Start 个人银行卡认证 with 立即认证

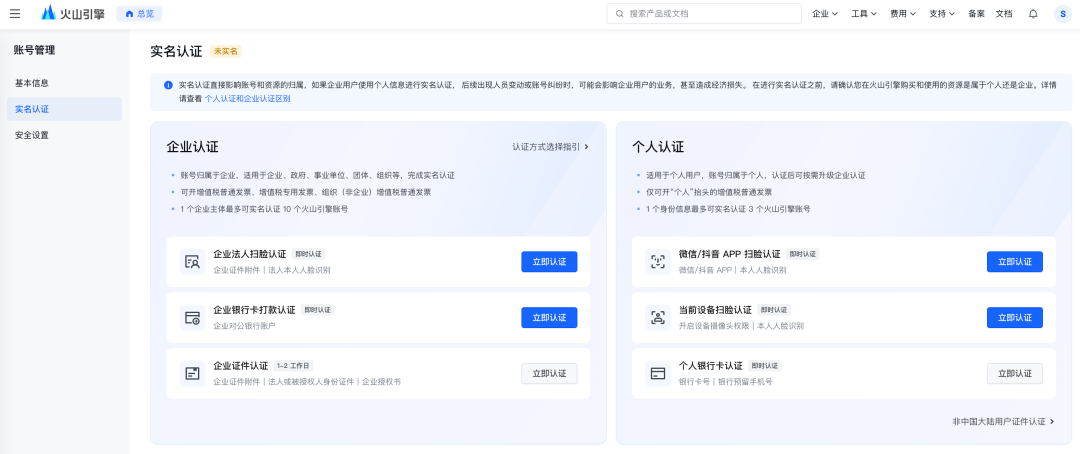[x=1015, y=373]
